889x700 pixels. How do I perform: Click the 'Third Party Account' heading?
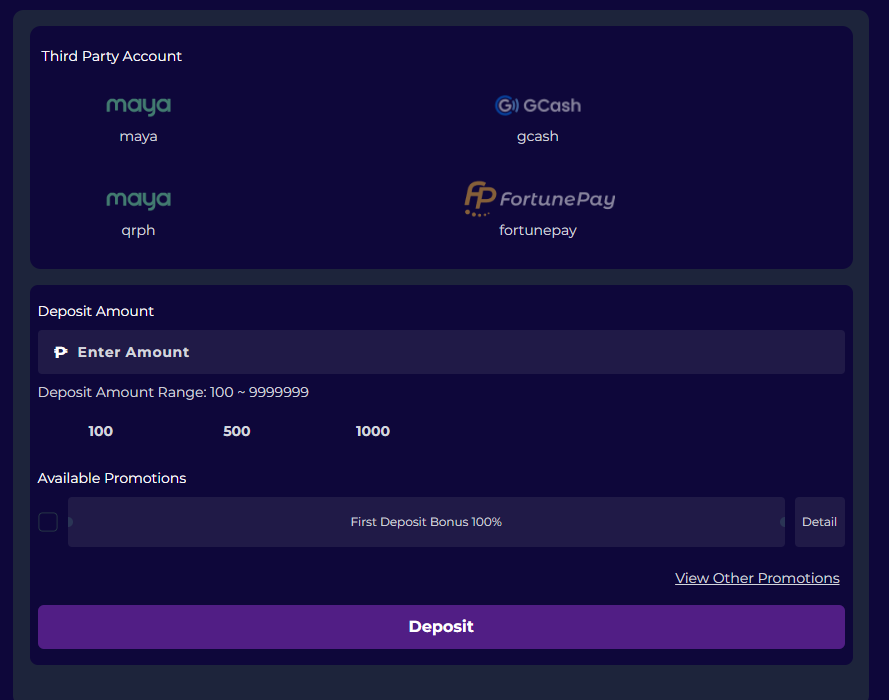pyautogui.click(x=112, y=56)
